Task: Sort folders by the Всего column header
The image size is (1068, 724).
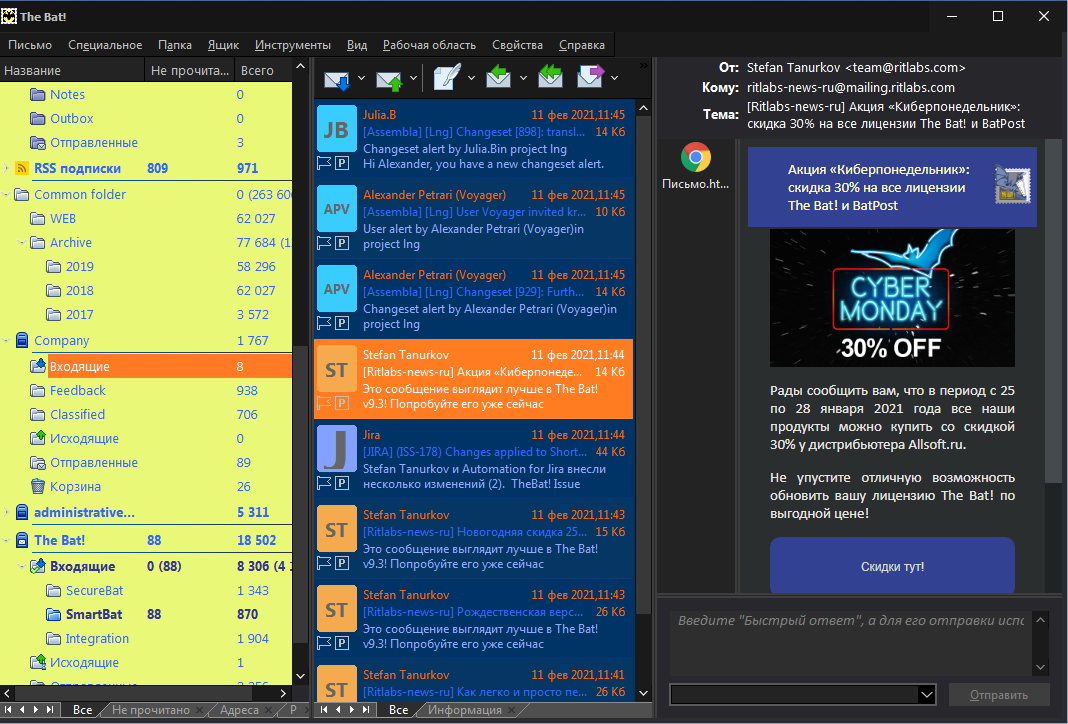Action: click(x=263, y=70)
